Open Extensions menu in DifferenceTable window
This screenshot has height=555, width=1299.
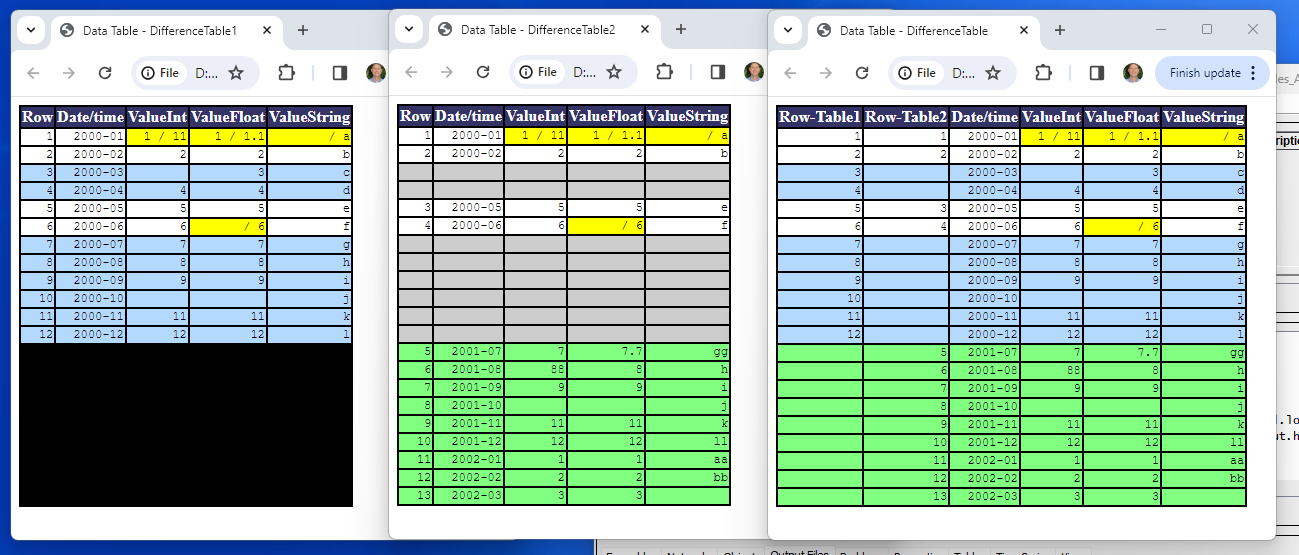click(x=1044, y=72)
